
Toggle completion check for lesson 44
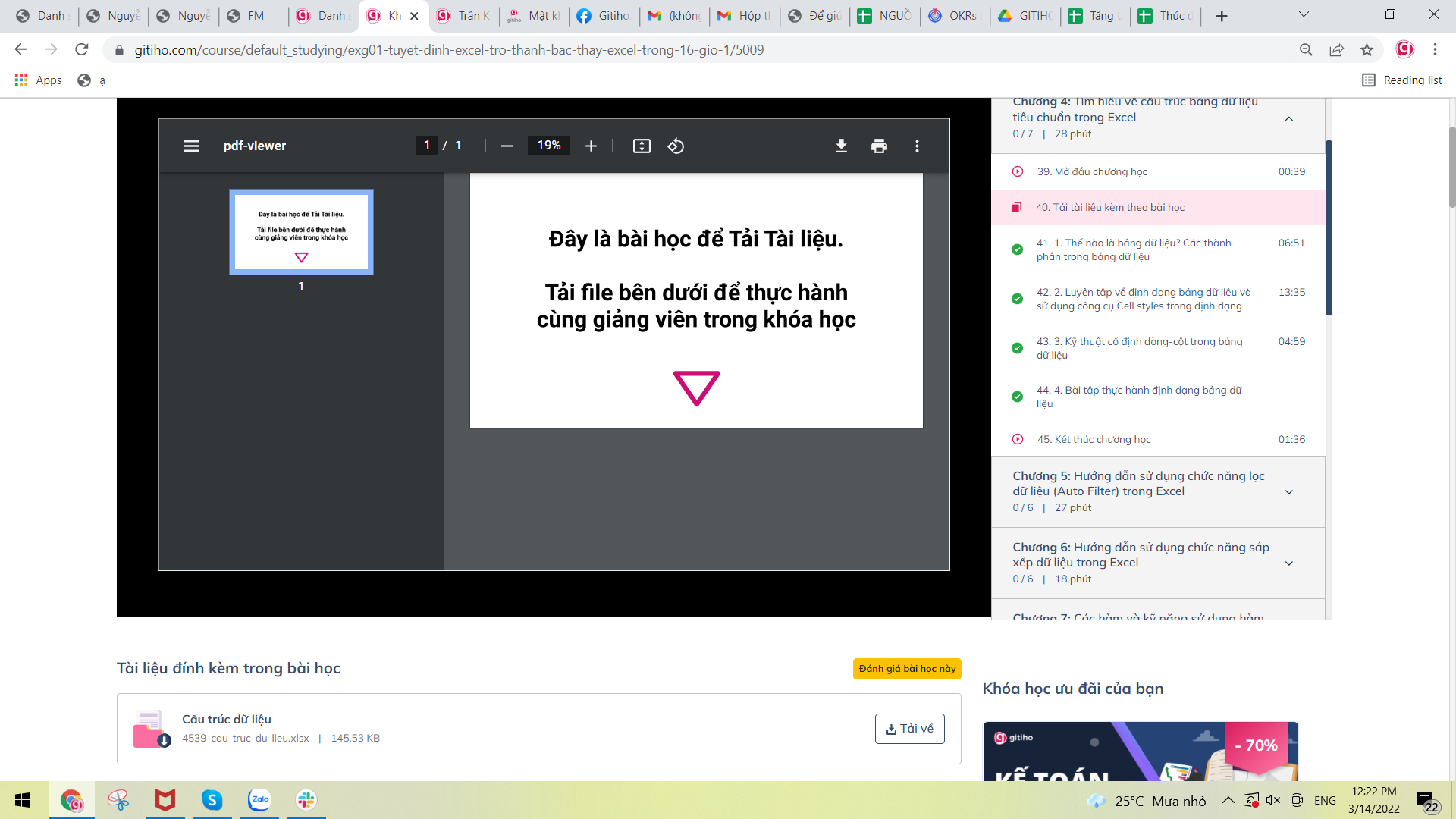pos(1017,397)
